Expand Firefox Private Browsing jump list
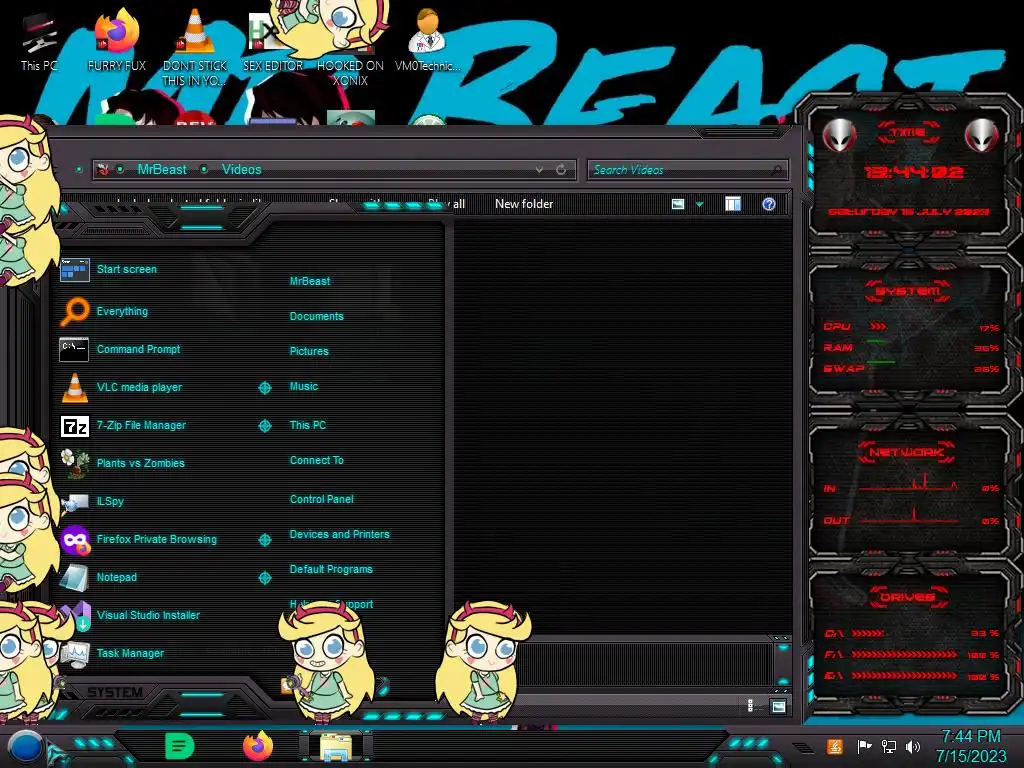 tap(264, 540)
